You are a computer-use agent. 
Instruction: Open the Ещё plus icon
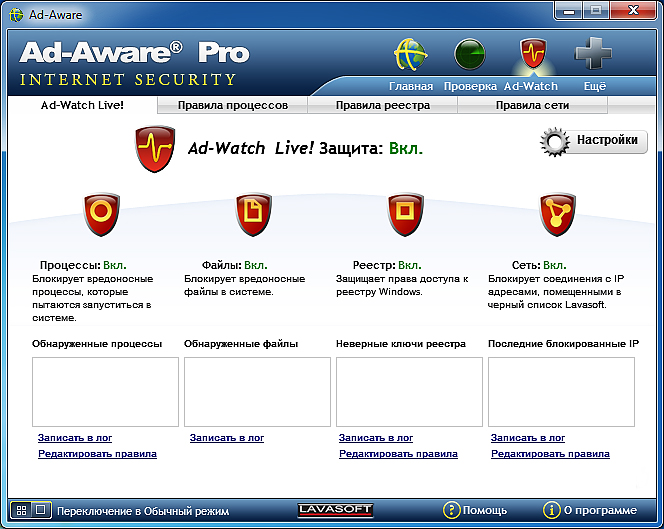(x=593, y=53)
